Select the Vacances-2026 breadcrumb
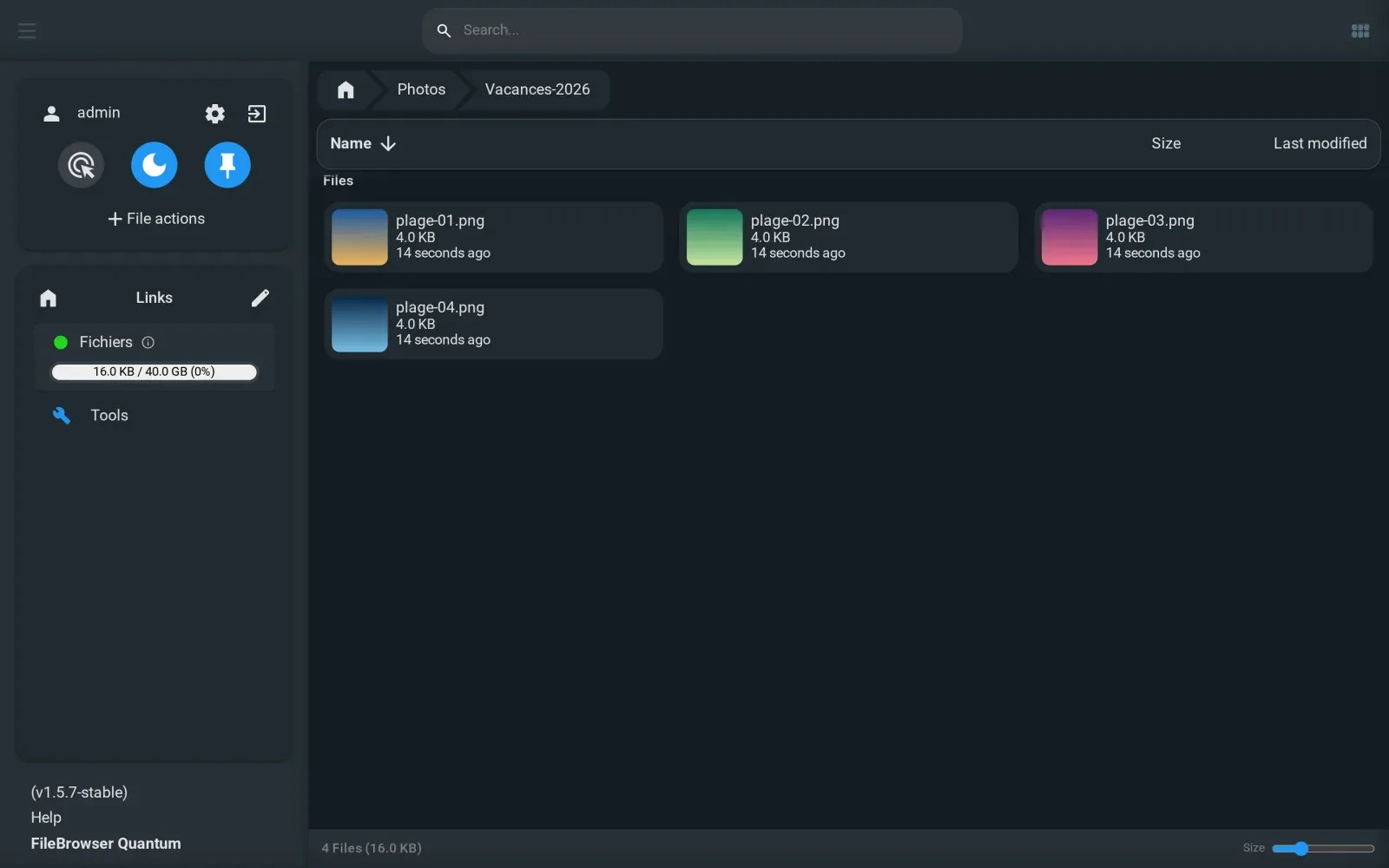This screenshot has height=868, width=1389. tap(537, 89)
